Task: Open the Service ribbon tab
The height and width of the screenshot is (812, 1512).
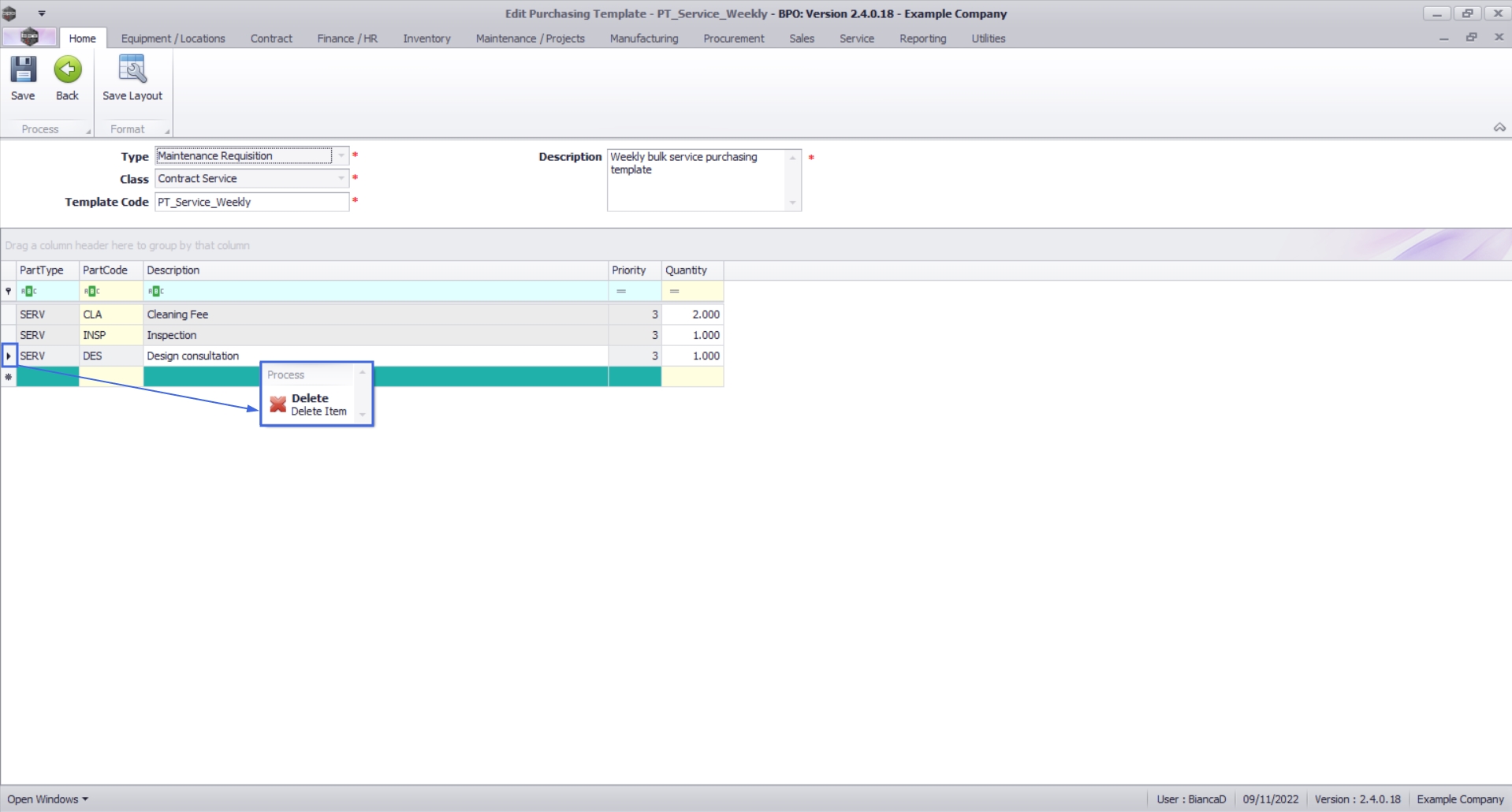Action: pos(856,38)
